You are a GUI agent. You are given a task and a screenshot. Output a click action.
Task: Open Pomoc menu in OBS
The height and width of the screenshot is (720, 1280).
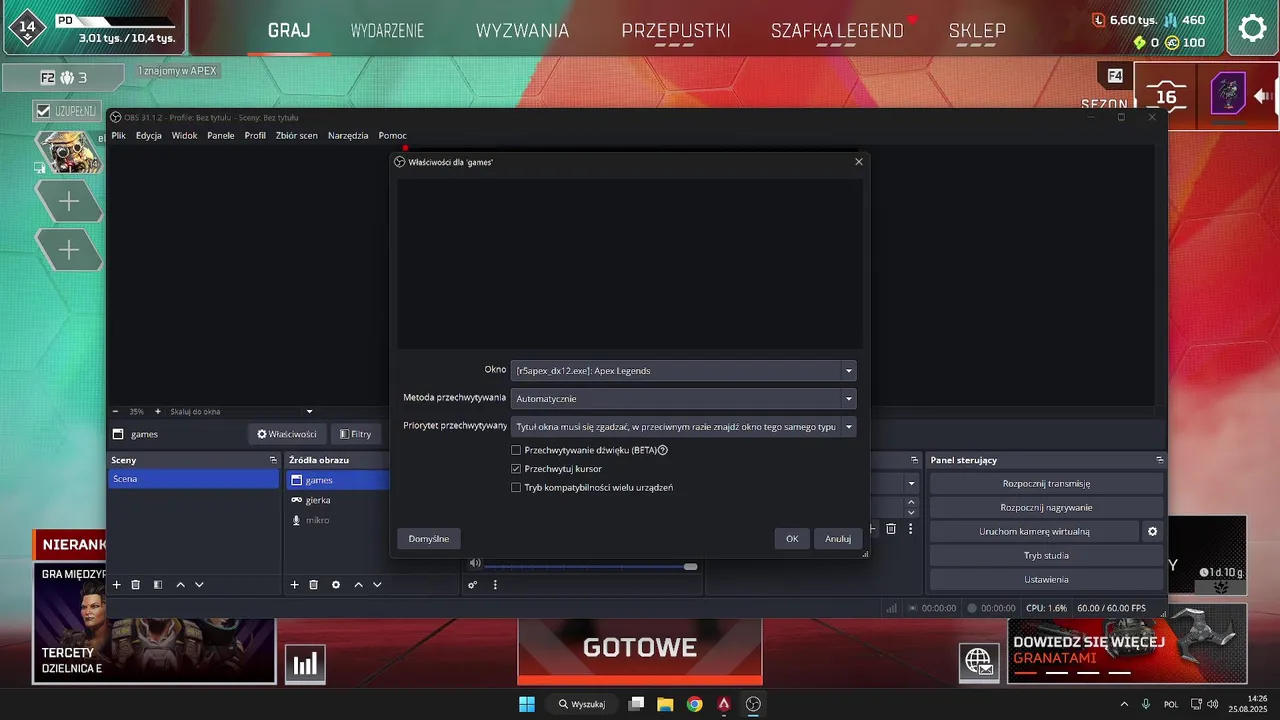(x=392, y=135)
